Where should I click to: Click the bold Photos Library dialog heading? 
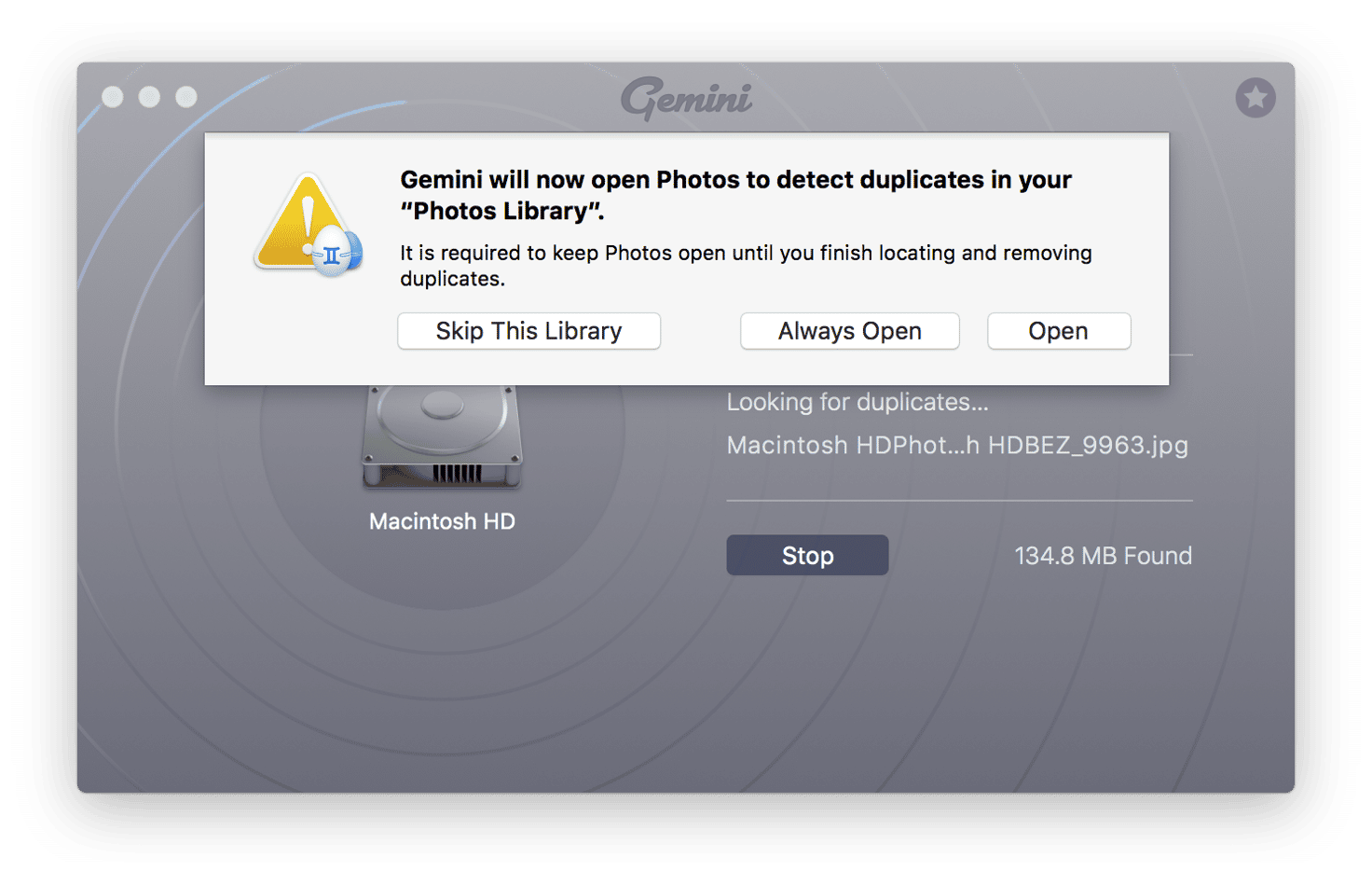point(735,195)
